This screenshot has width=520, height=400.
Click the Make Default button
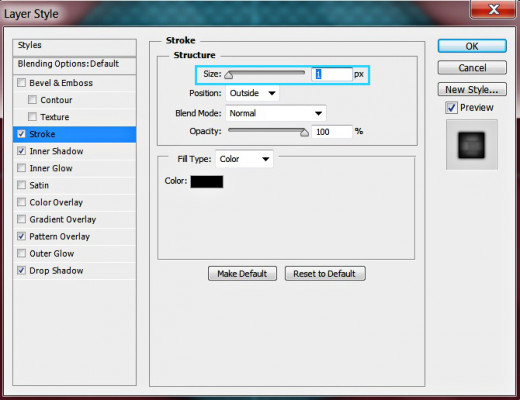(242, 274)
